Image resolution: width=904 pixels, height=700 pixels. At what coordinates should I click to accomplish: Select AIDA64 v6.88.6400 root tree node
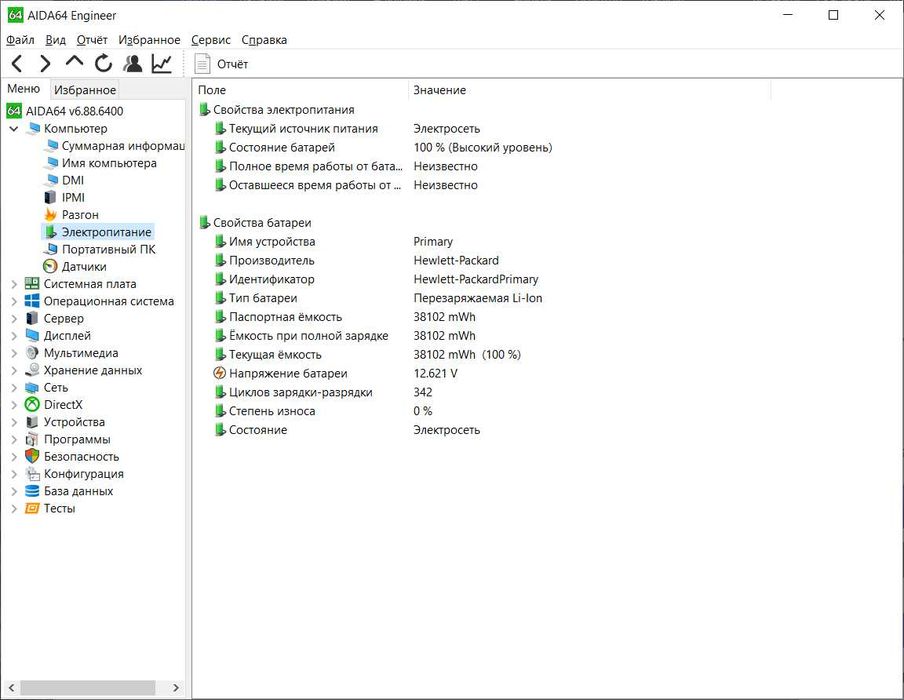click(74, 111)
